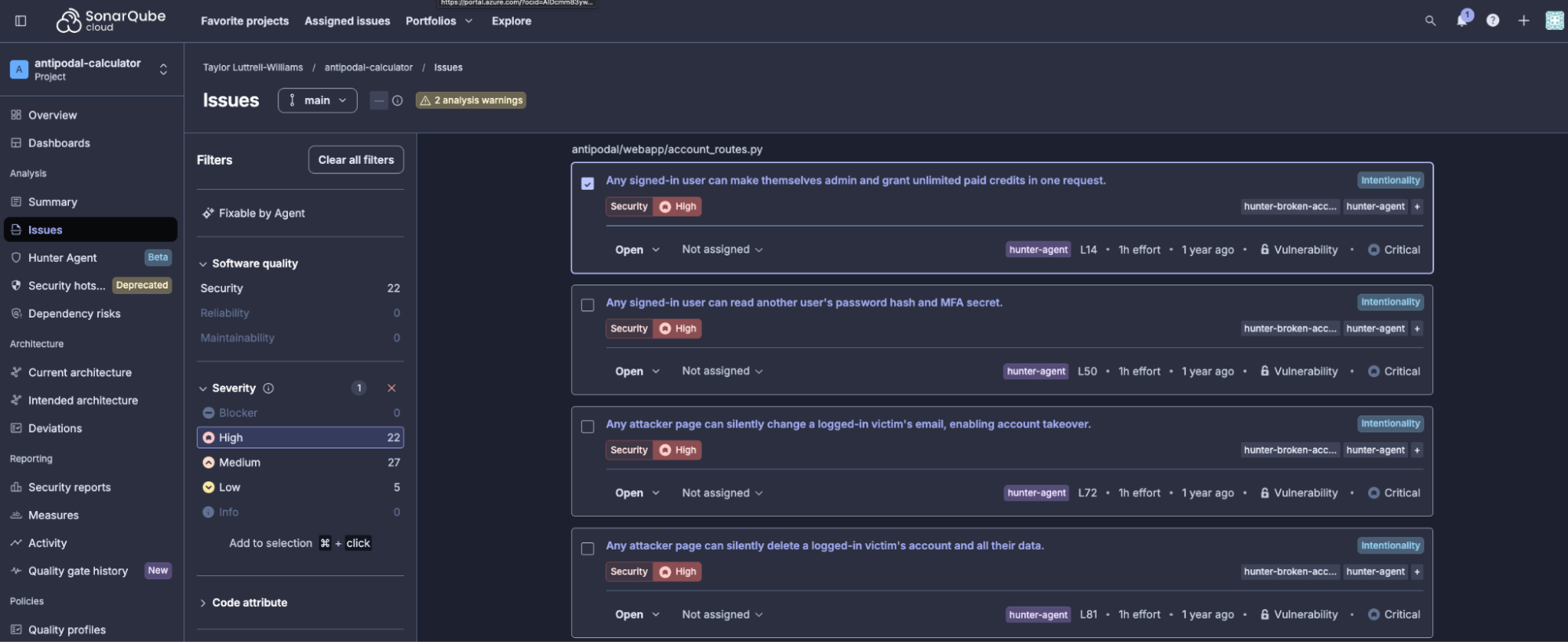Select the Medium severity filter
This screenshot has width=1568, height=642.
coord(300,462)
